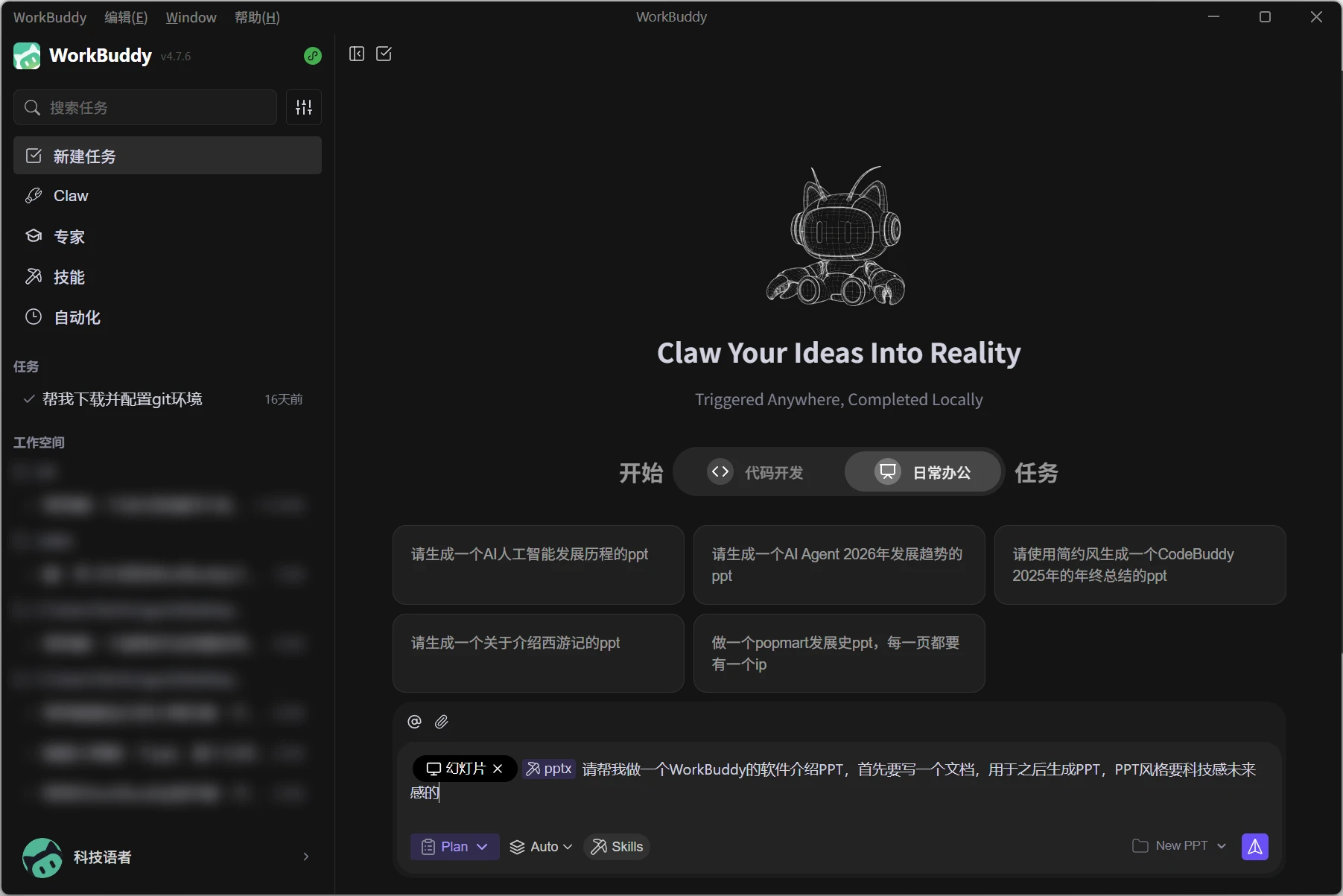Open the 帮我下载并配置git环境 task

[x=122, y=399]
